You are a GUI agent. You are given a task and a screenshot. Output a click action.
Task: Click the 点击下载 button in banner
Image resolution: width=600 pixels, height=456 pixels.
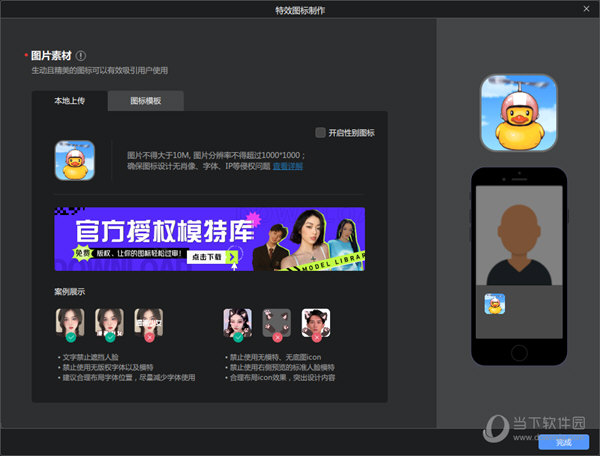click(x=212, y=257)
